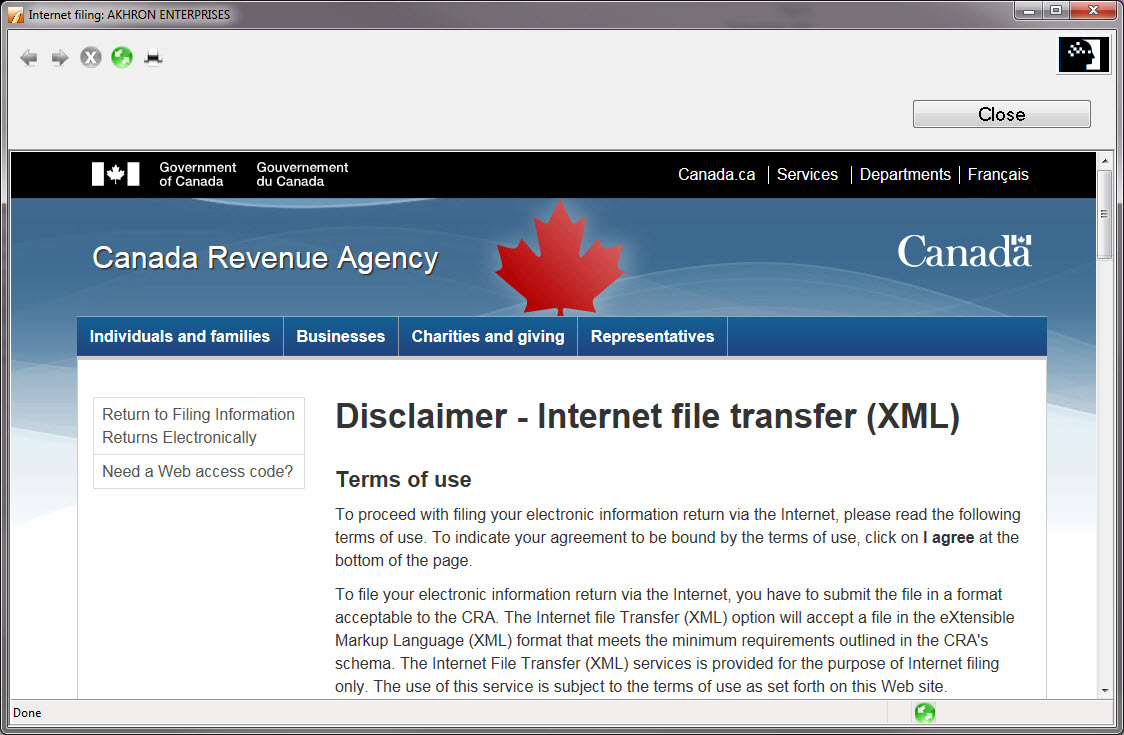Viewport: 1124px width, 735px height.
Task: Click the Gouvernement du Canada text
Action: click(302, 174)
